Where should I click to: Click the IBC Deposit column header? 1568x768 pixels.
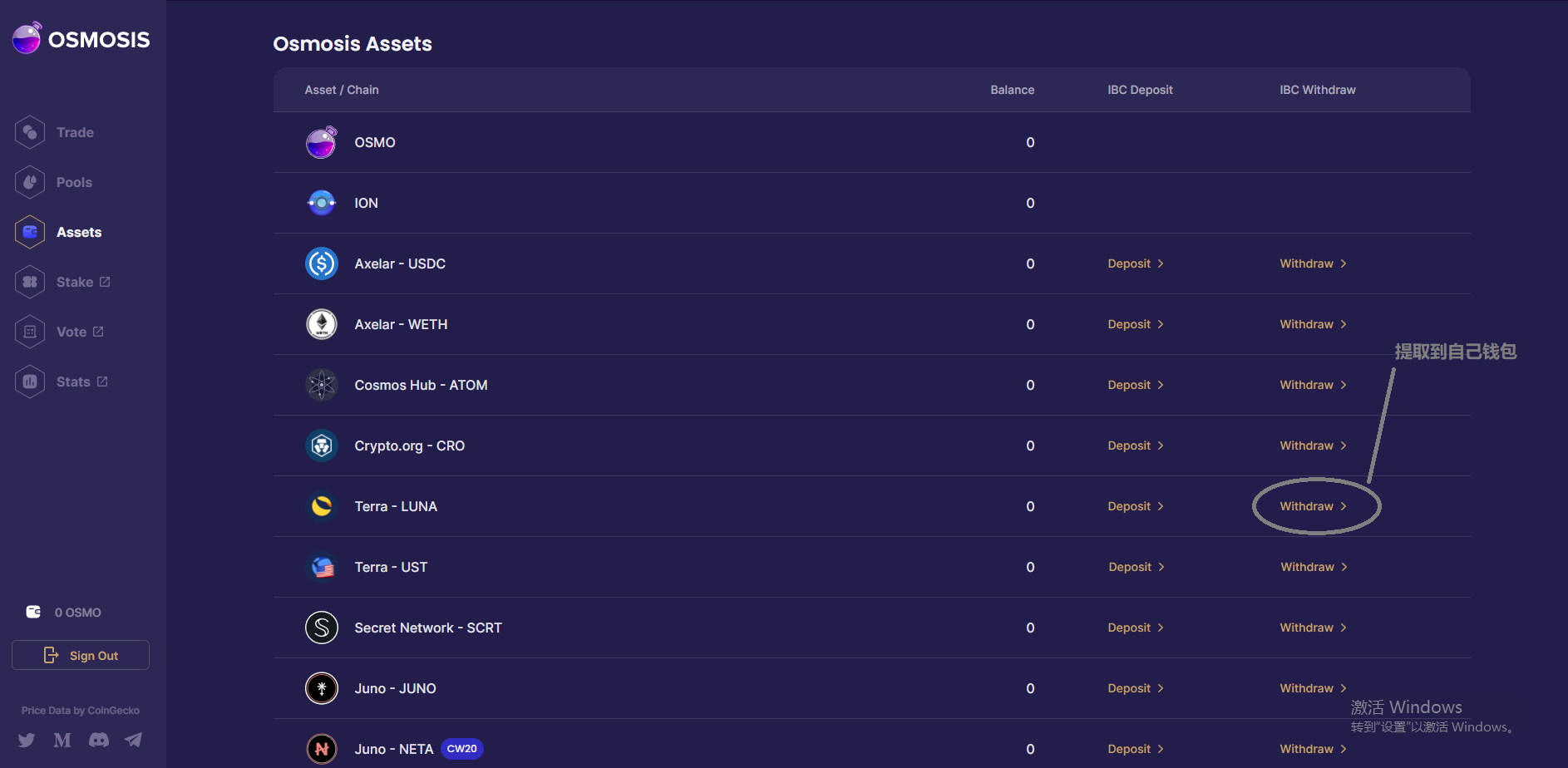tap(1140, 90)
